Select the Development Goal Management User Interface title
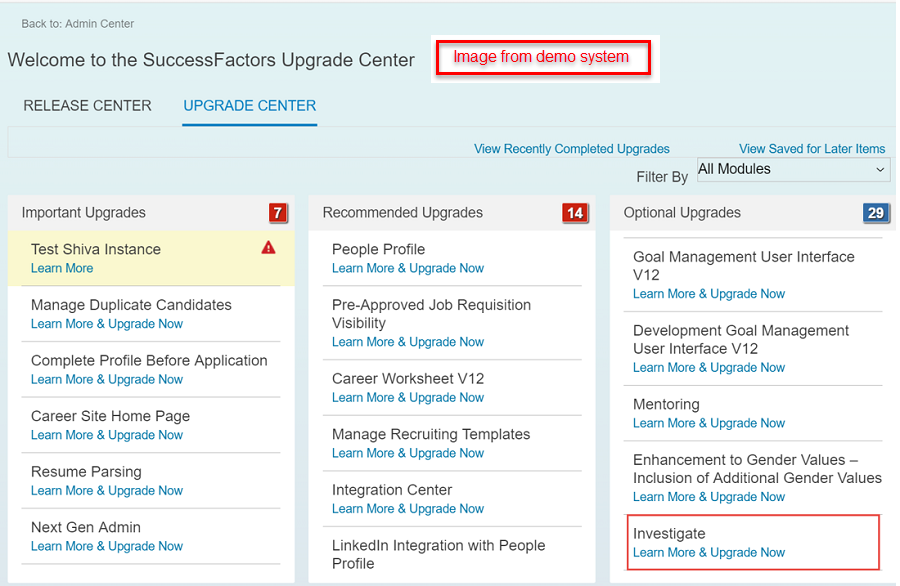Viewport: 900px width, 586px height. [741, 340]
